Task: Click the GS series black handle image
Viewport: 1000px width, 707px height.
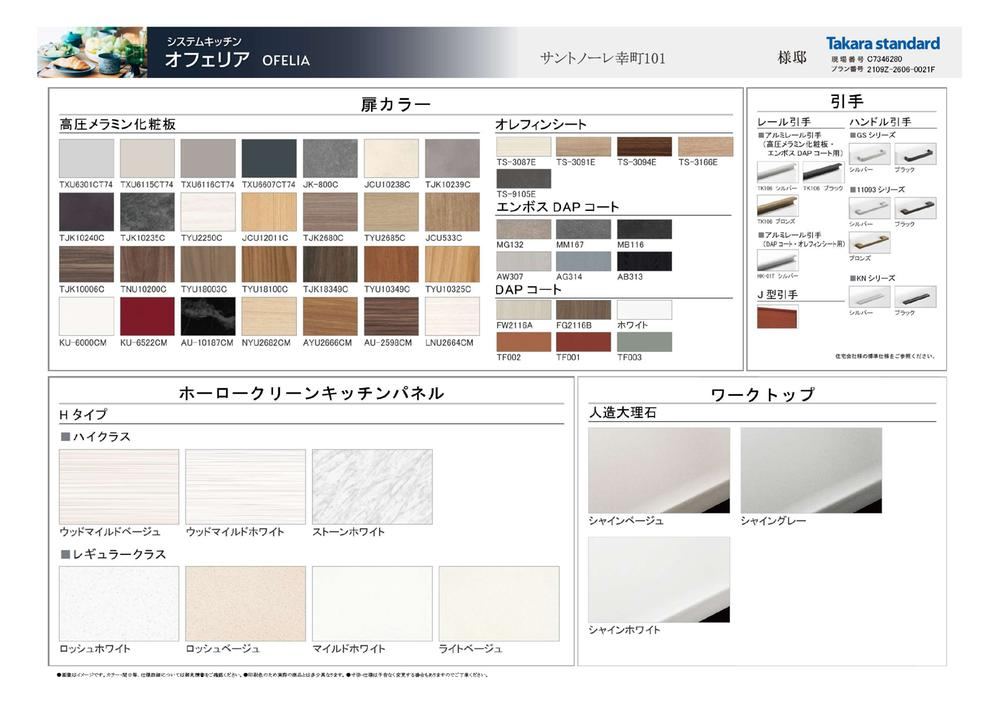Action: [915, 154]
